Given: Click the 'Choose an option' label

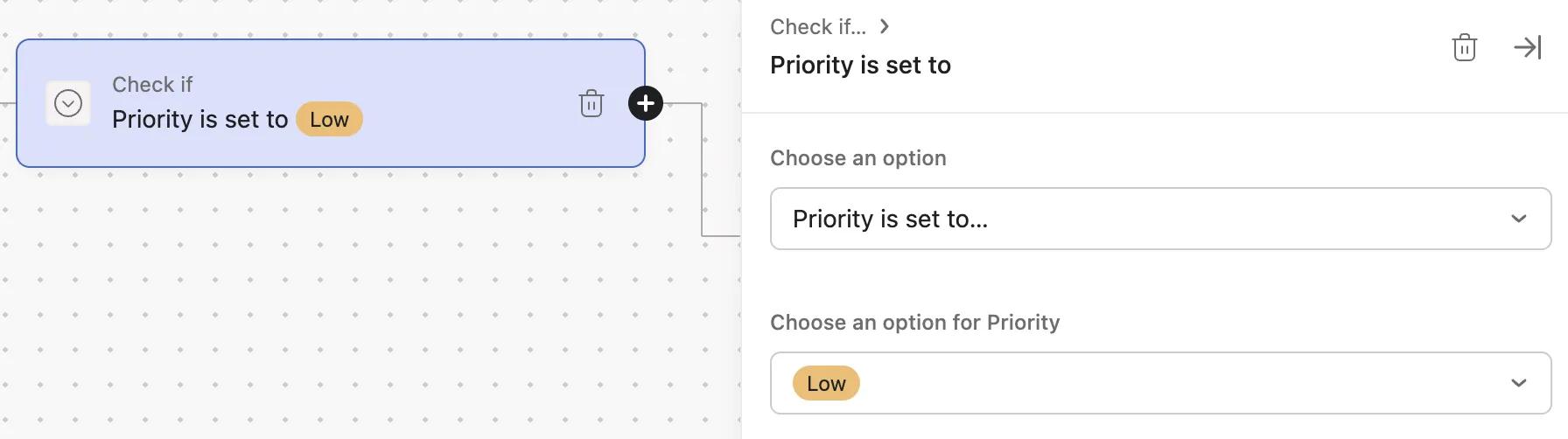Looking at the screenshot, I should [x=857, y=158].
